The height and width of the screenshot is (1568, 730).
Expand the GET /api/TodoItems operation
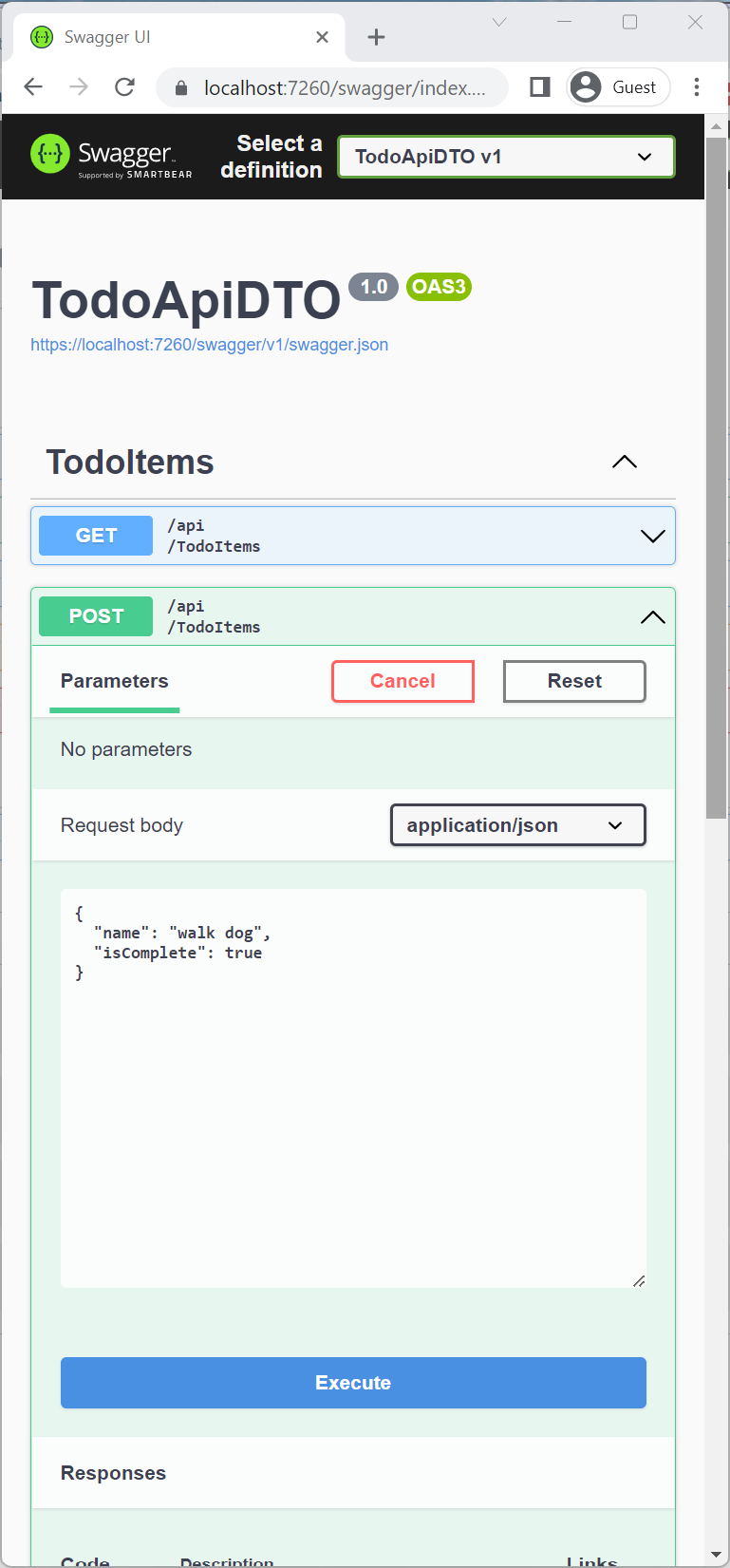652,536
